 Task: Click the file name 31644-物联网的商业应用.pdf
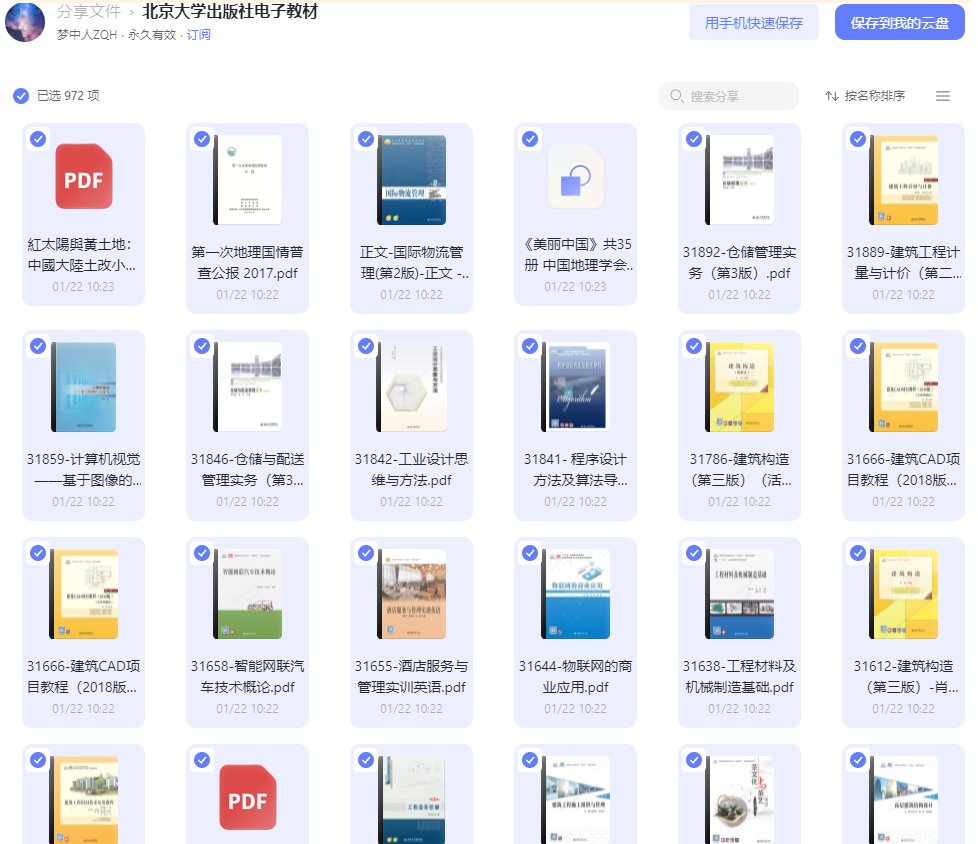[576, 677]
